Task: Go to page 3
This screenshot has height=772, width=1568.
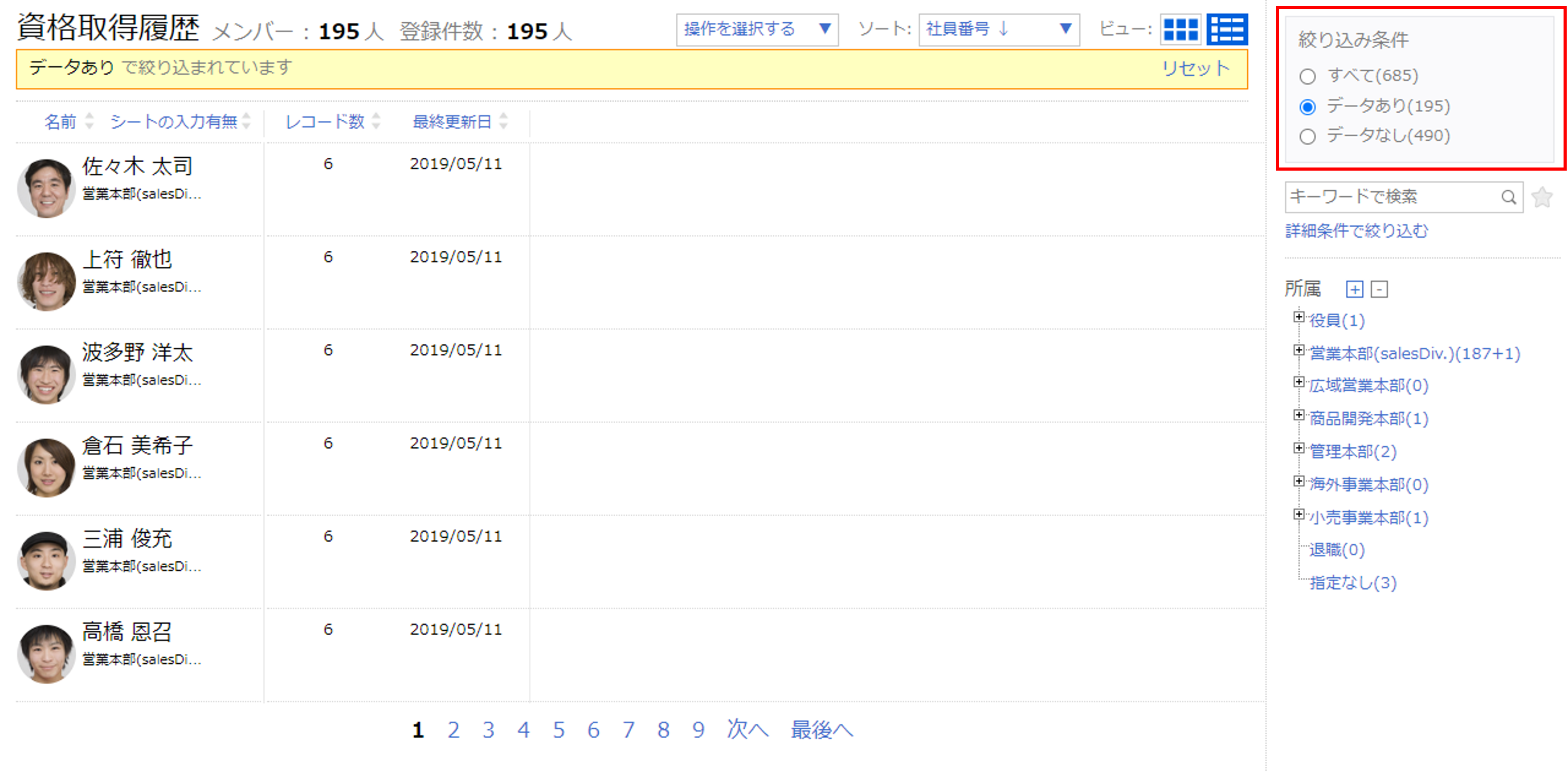Action: coord(488,729)
